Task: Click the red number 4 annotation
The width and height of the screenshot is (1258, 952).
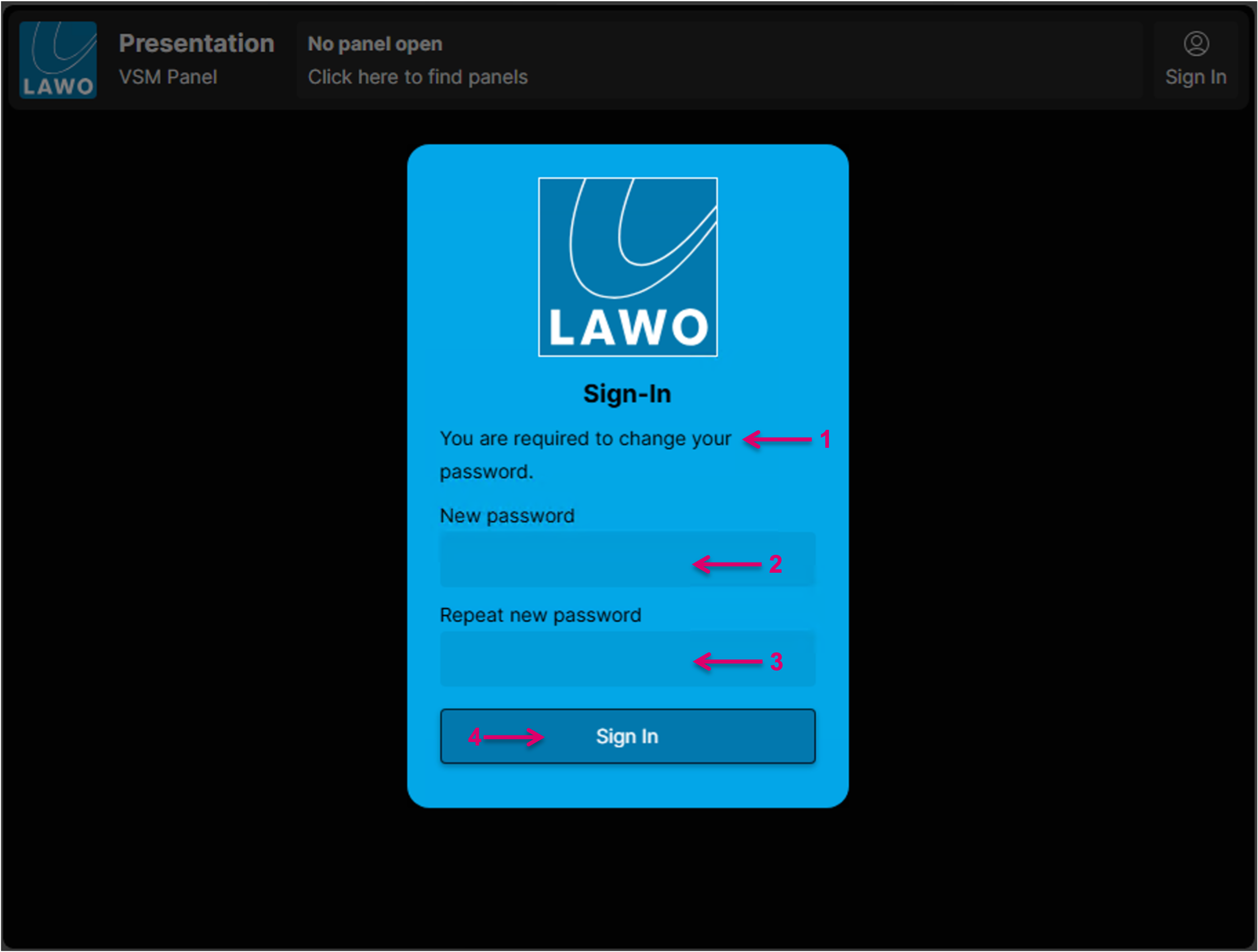Action: point(474,737)
